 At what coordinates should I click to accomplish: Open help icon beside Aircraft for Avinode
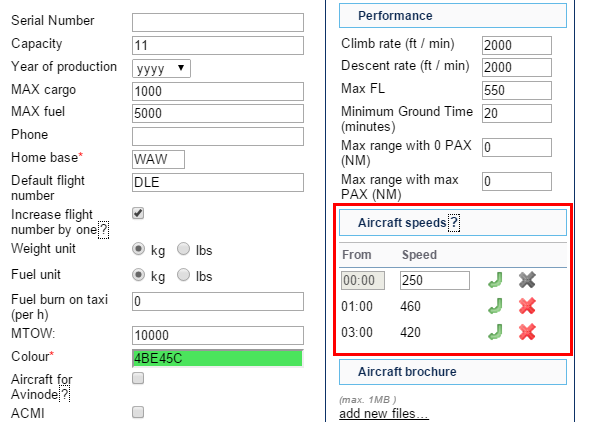65,394
